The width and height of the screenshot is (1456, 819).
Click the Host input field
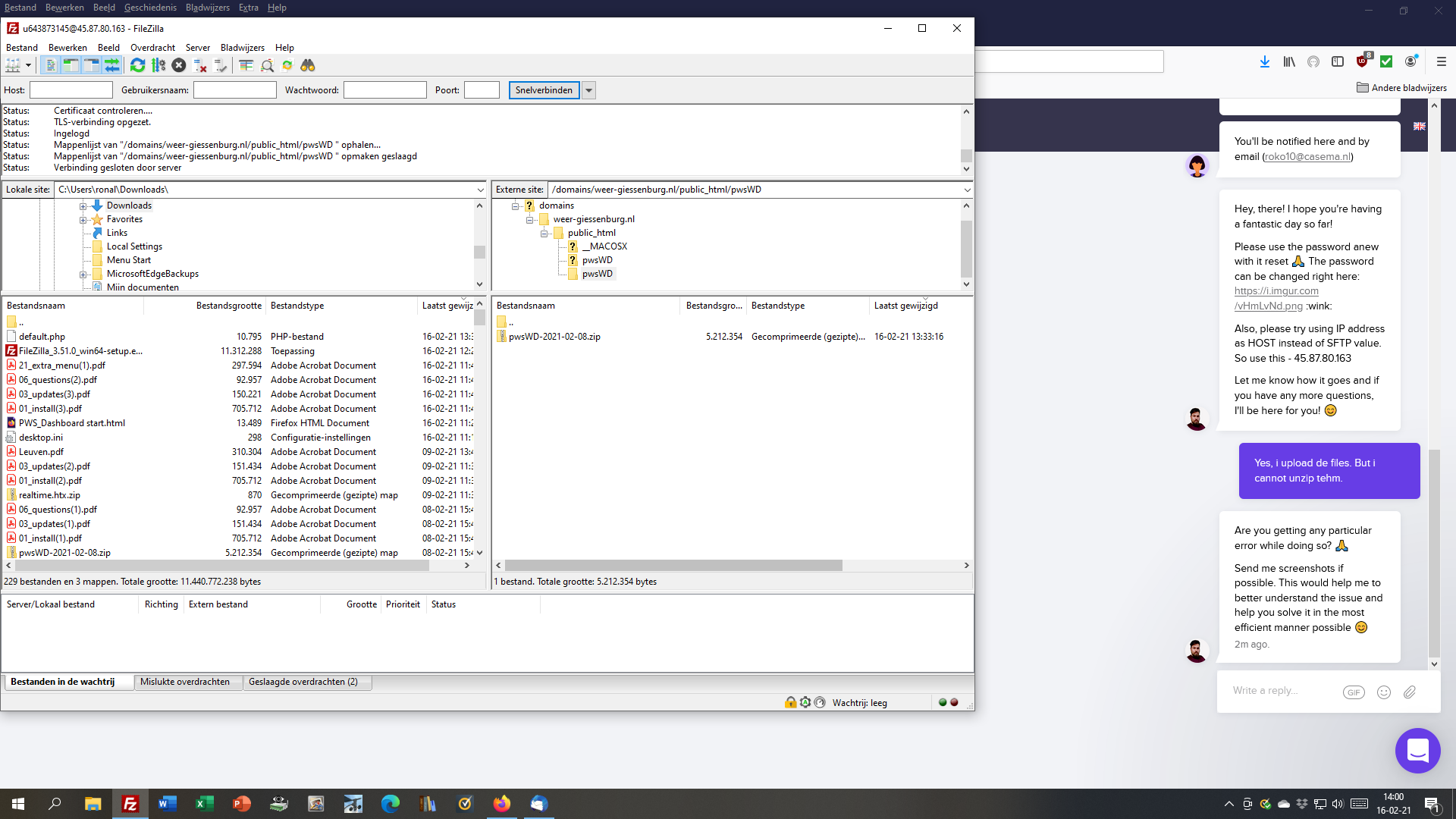pos(71,90)
